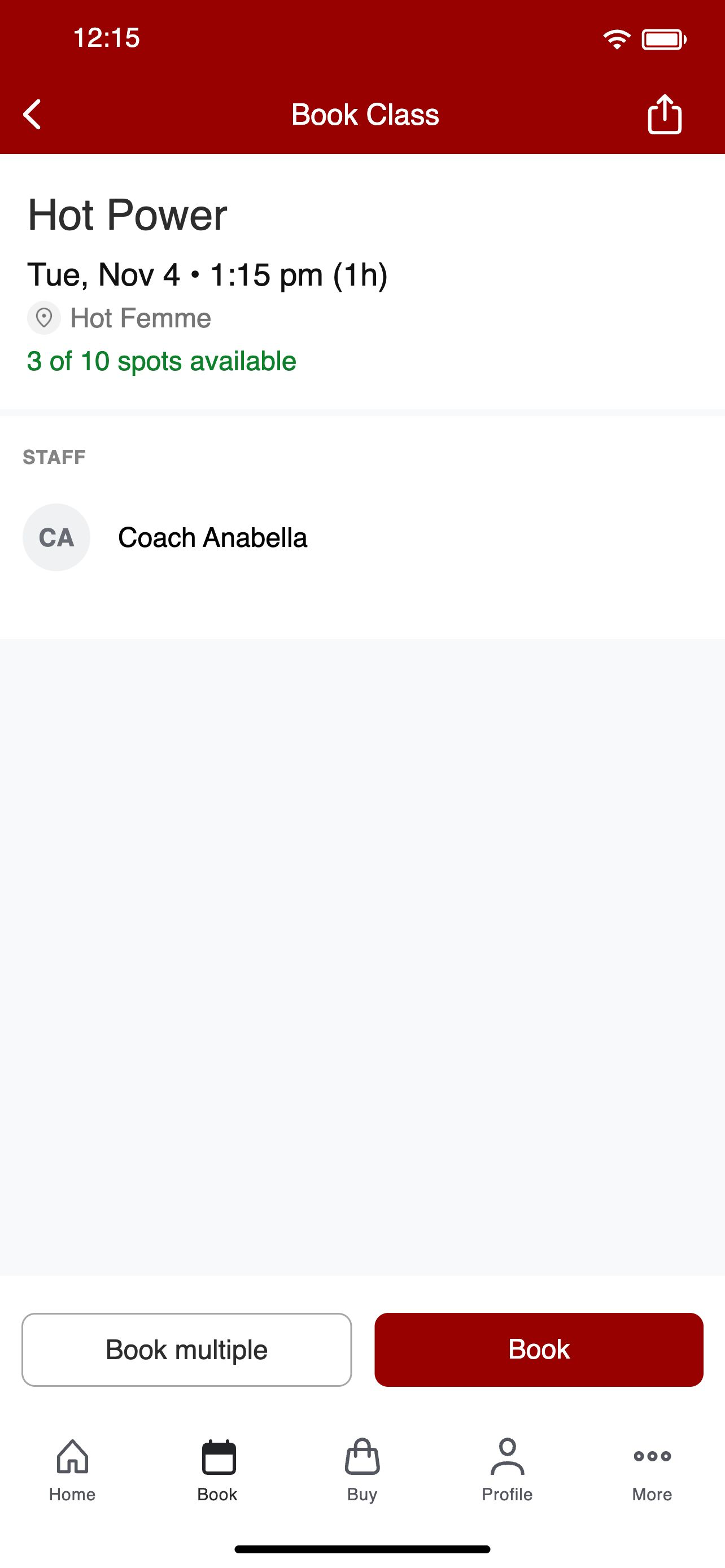725x1568 pixels.
Task: Tap the Hot Femme location name
Action: click(141, 318)
